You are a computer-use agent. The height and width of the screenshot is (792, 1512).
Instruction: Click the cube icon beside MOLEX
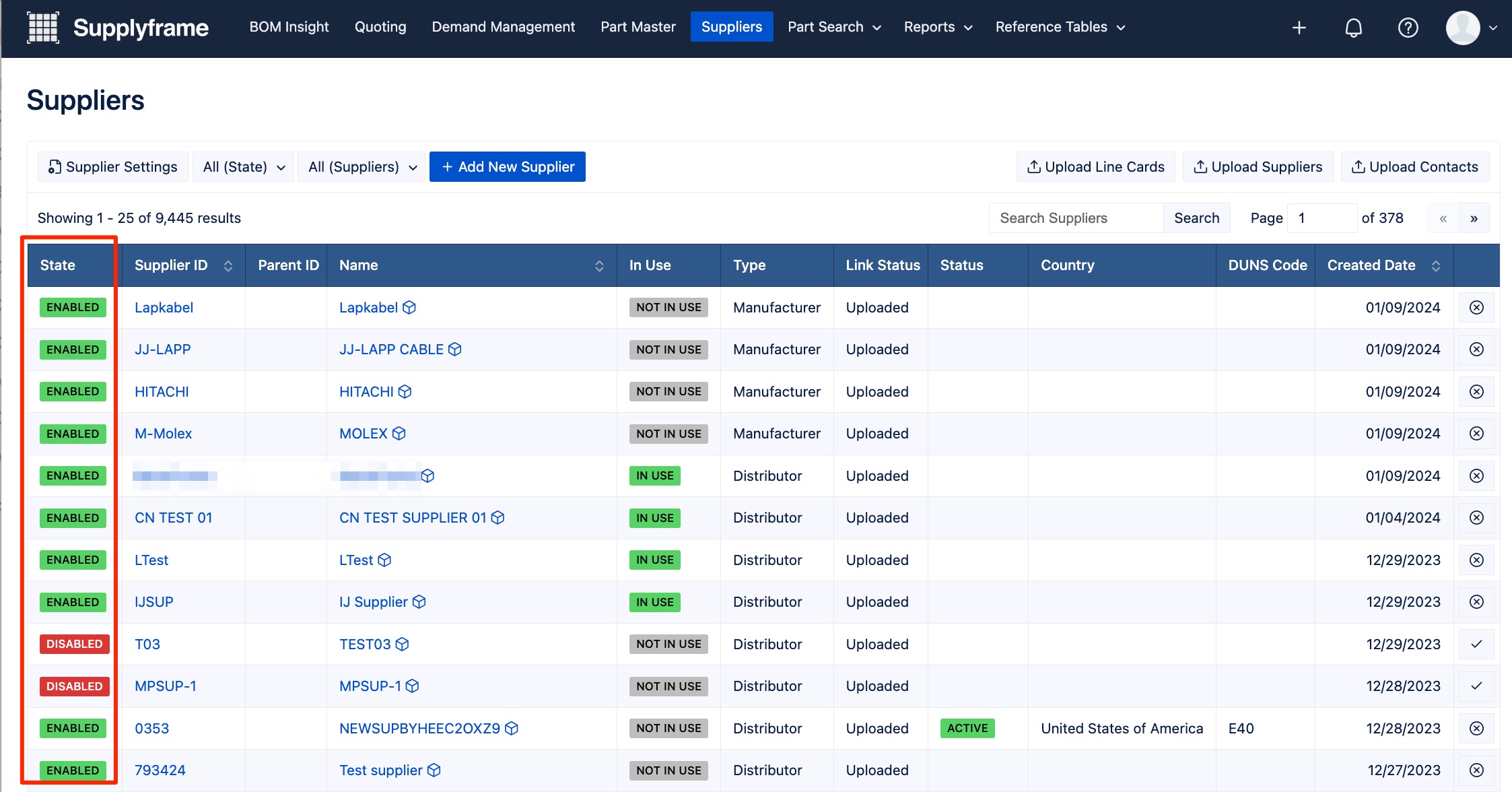(x=399, y=434)
